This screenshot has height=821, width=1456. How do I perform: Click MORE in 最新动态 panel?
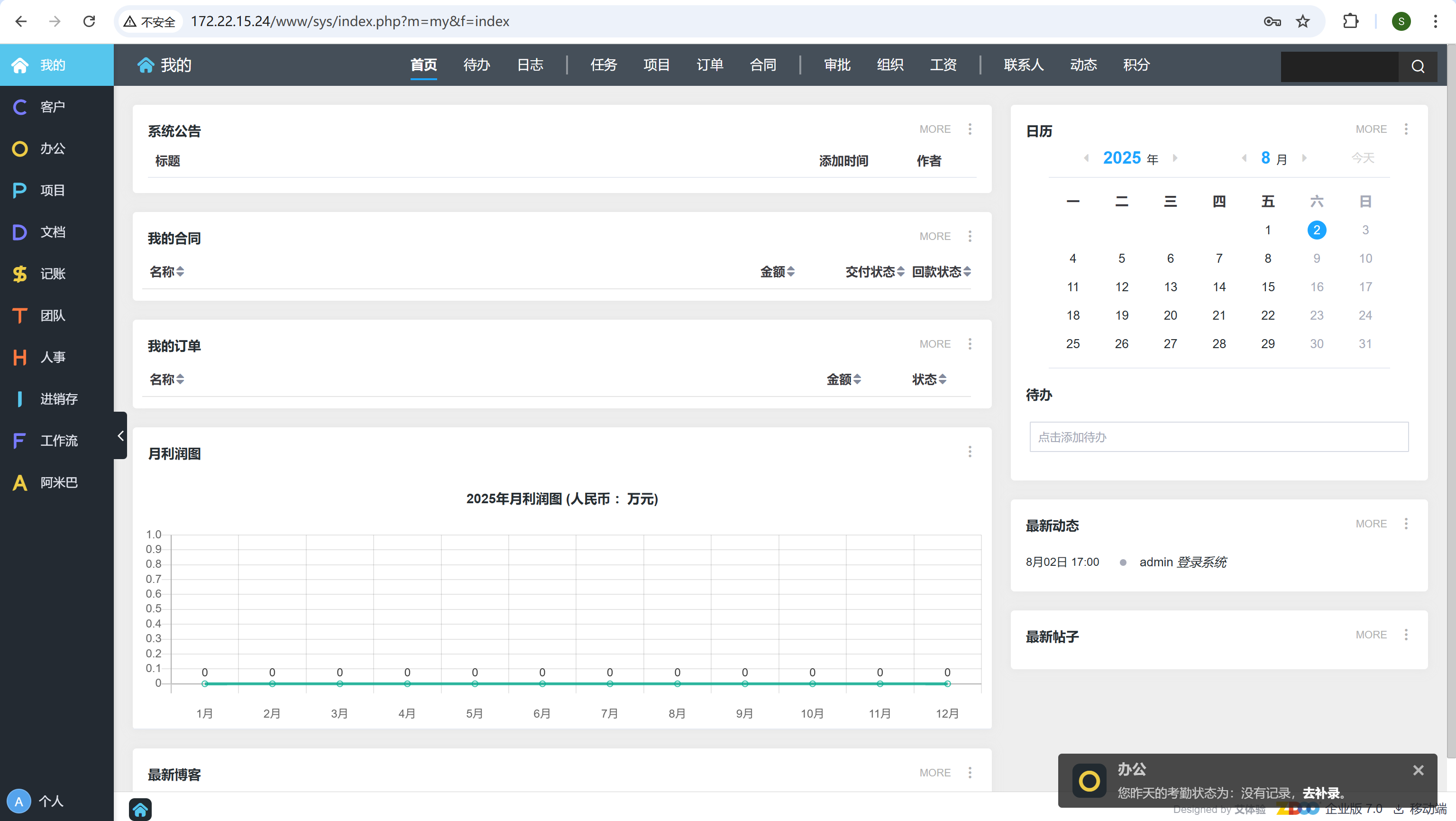point(1371,524)
